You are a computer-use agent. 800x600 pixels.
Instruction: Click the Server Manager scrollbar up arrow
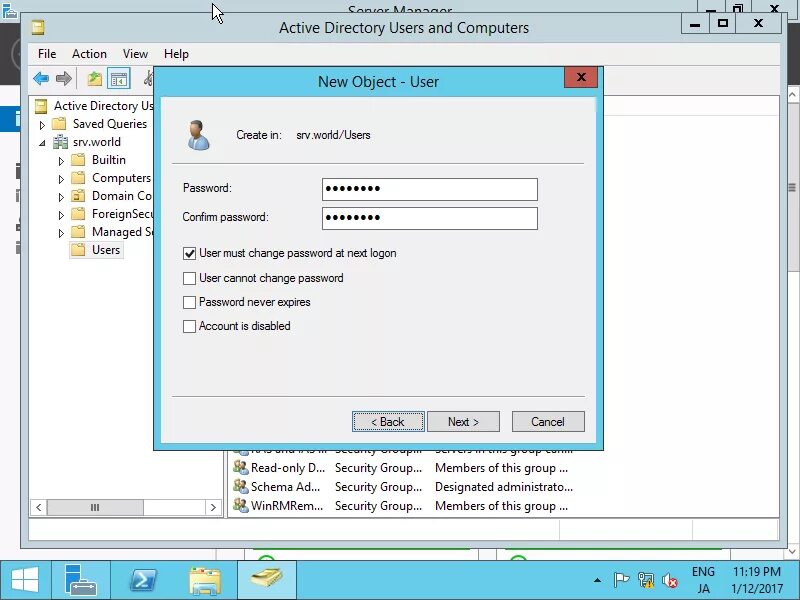(x=793, y=95)
